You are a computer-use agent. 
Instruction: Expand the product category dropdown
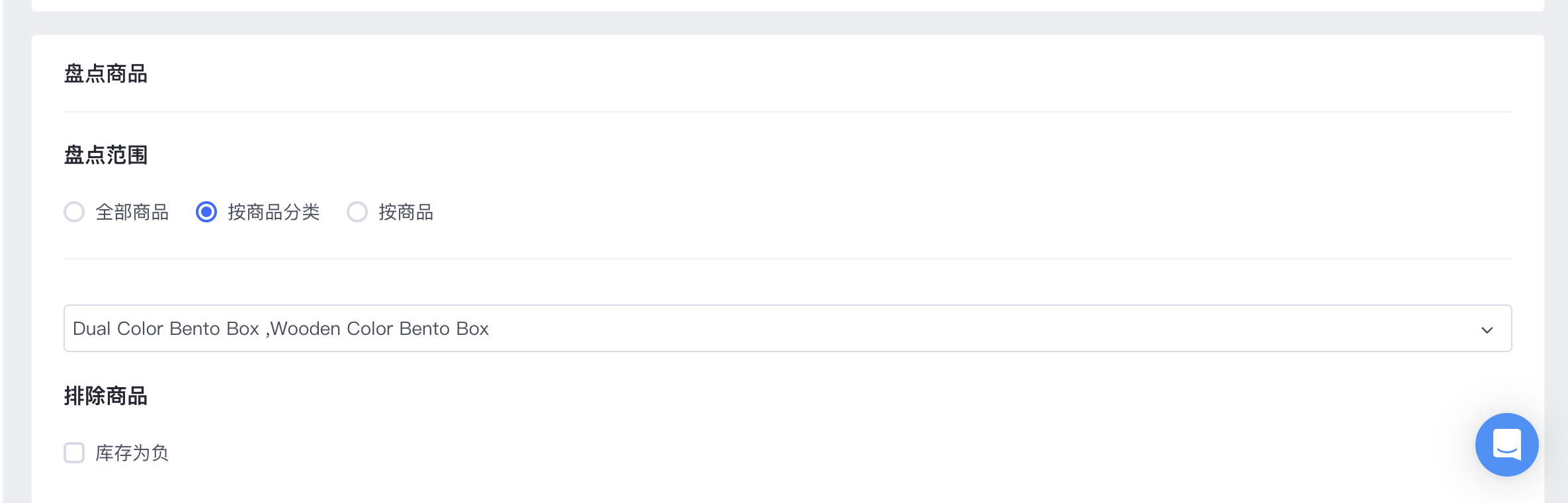pyautogui.click(x=787, y=328)
